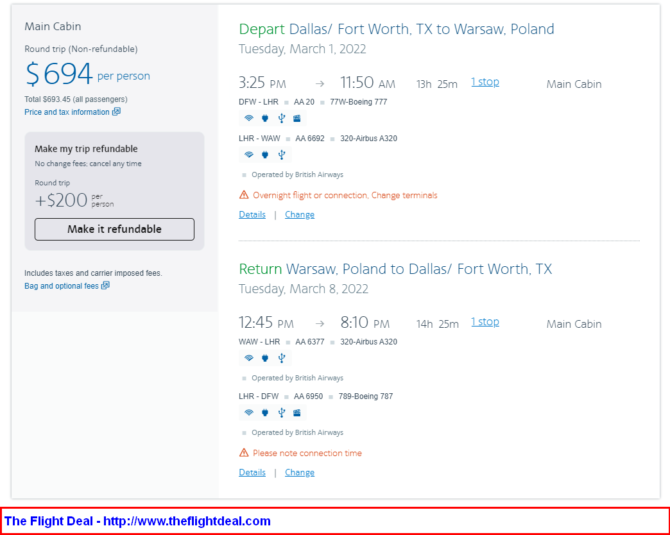Viewport: 670px width, 535px height.
Task: Click the 12:45 PM departure time
Action: [x=266, y=323]
